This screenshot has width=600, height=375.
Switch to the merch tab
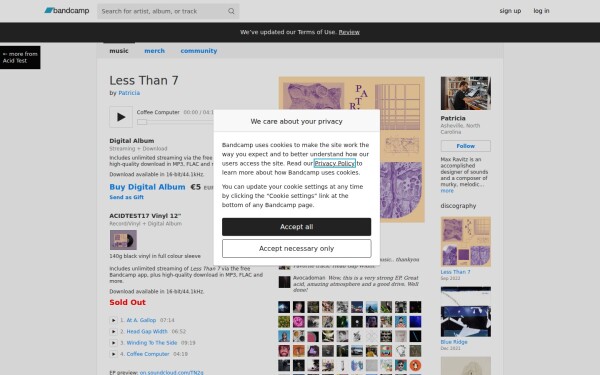(154, 51)
